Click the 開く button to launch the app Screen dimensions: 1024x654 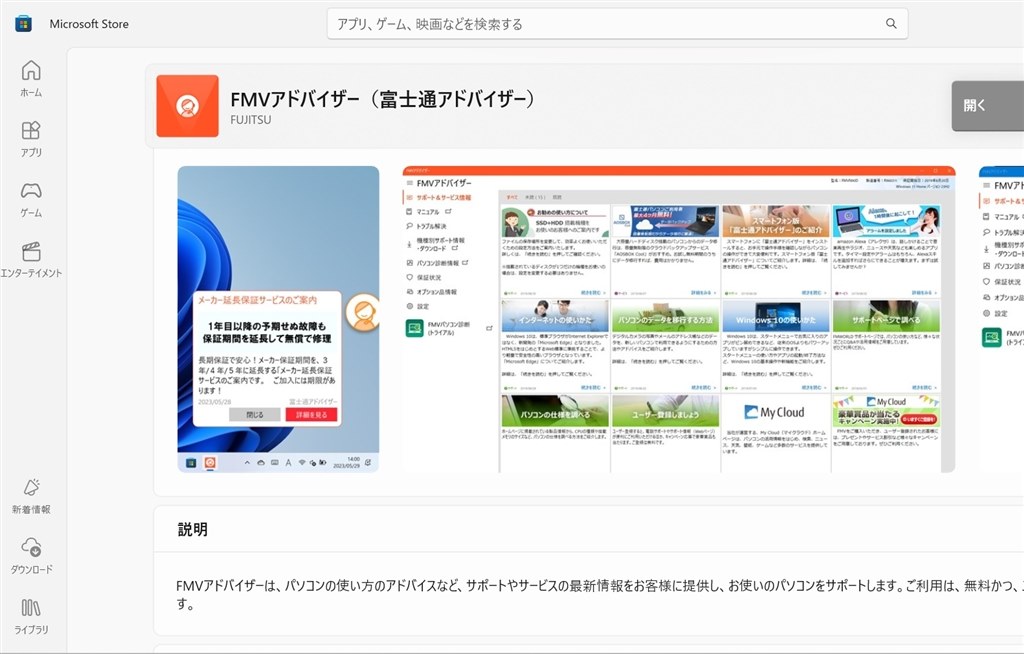pos(987,106)
